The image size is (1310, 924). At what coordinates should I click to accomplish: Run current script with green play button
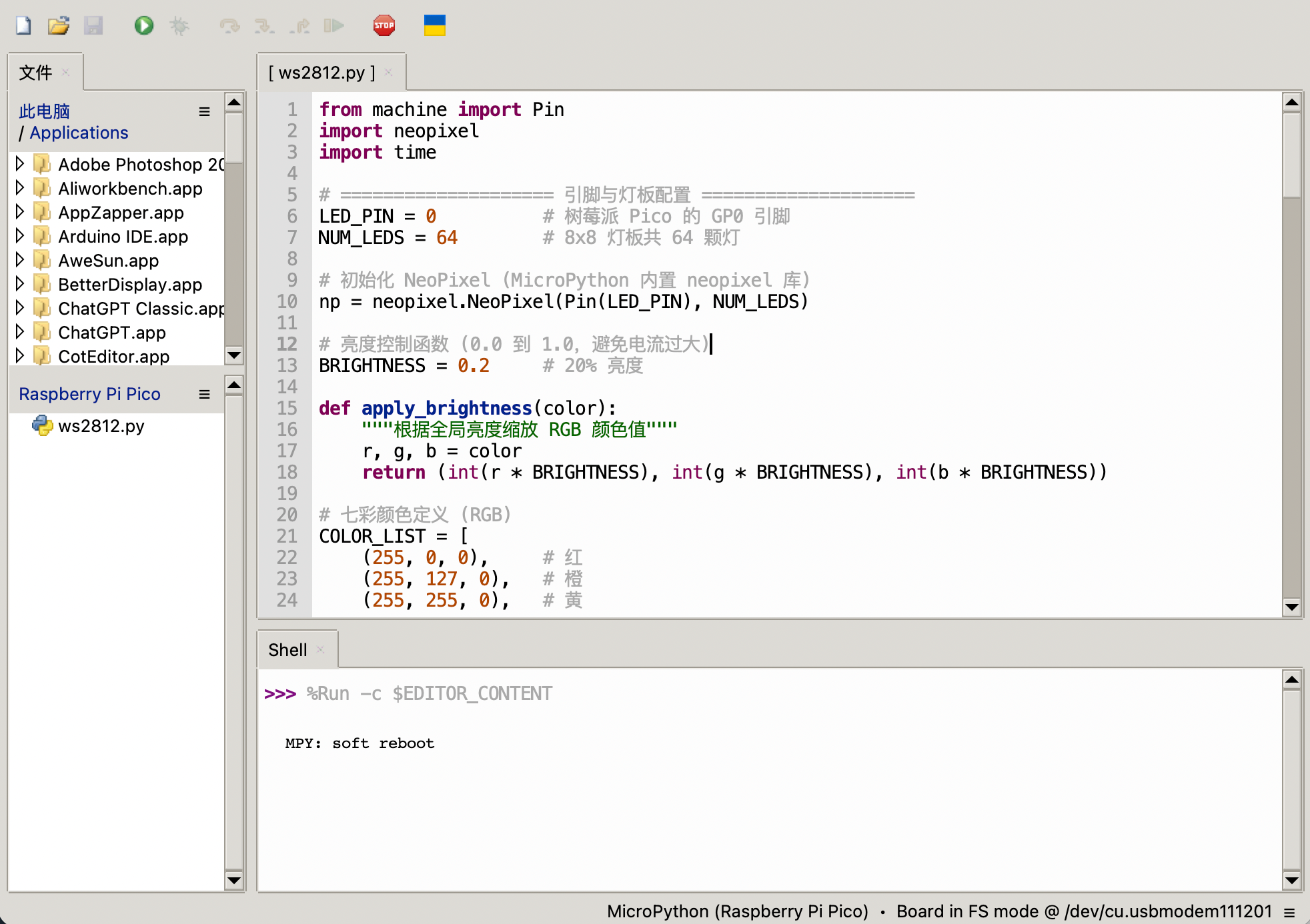point(143,26)
